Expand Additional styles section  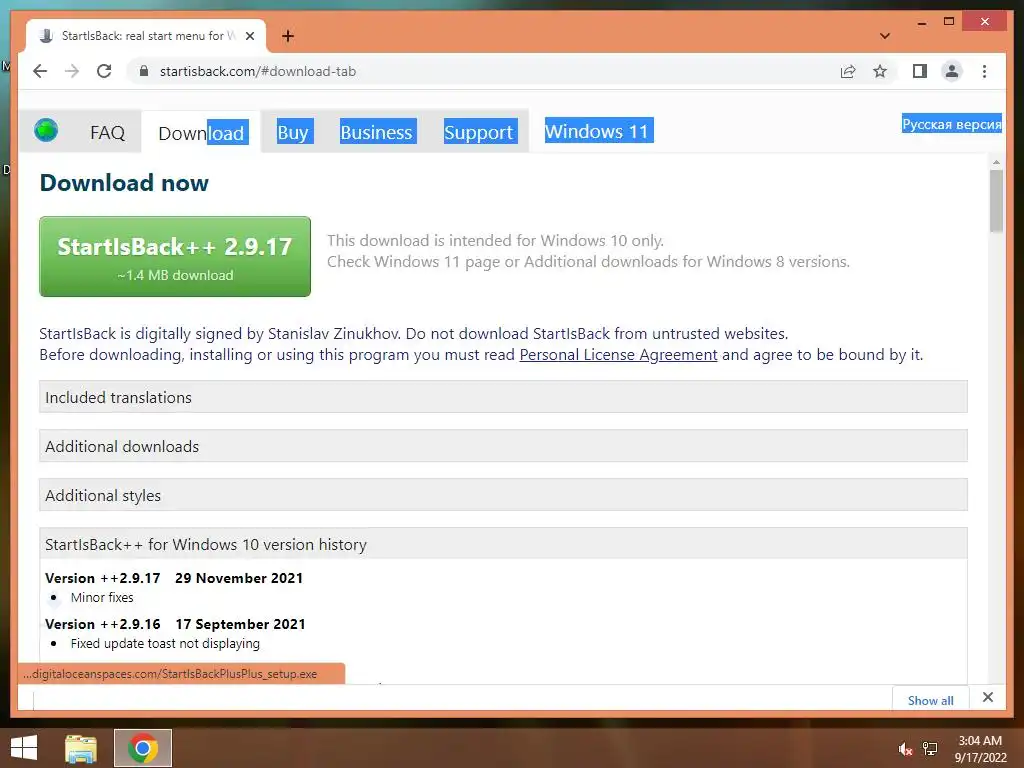503,495
